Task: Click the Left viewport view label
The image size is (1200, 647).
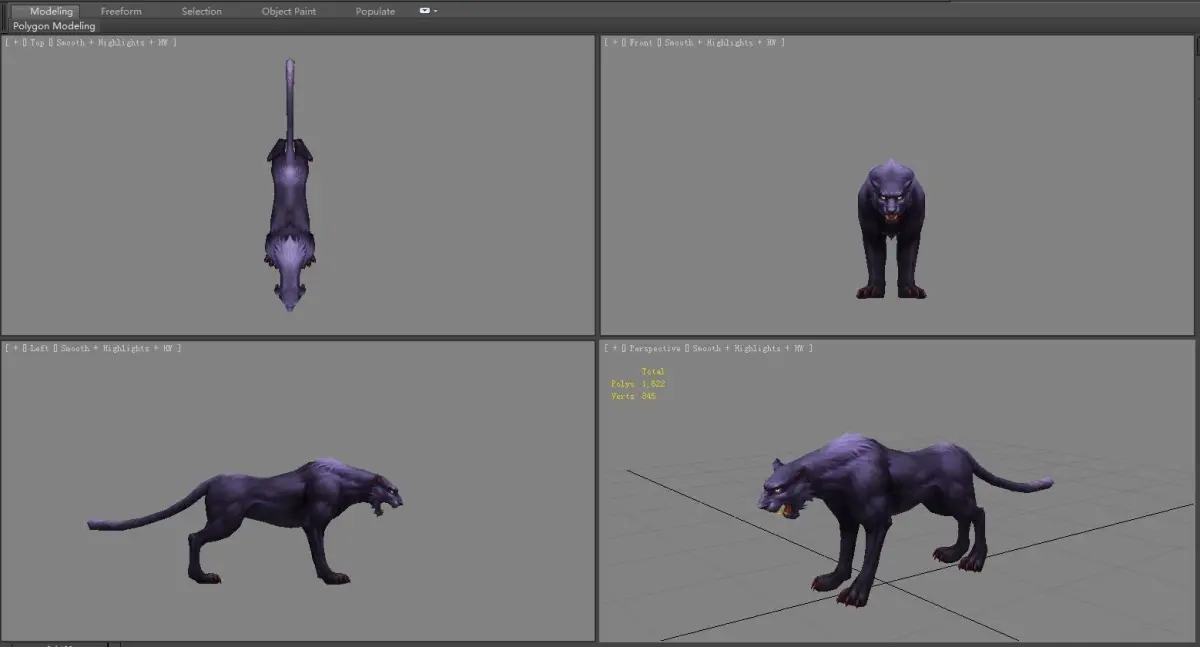Action: tap(40, 348)
